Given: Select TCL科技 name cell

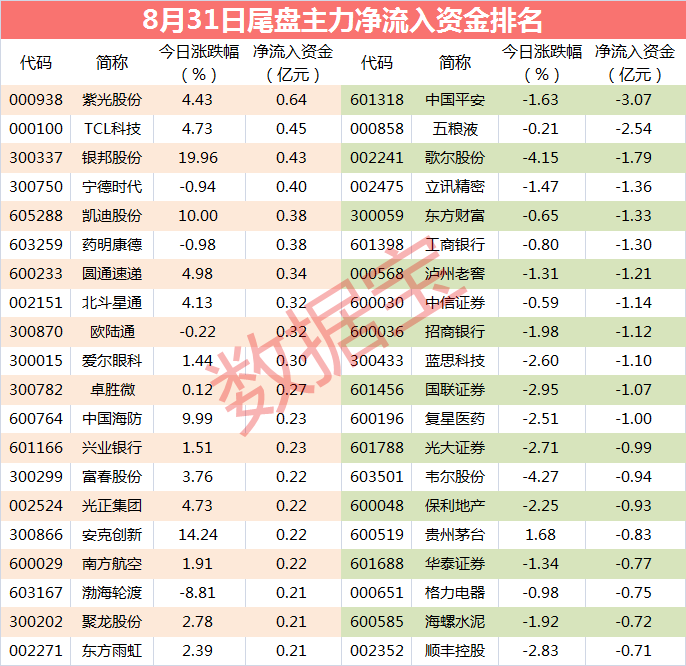Looking at the screenshot, I should coord(112,129).
